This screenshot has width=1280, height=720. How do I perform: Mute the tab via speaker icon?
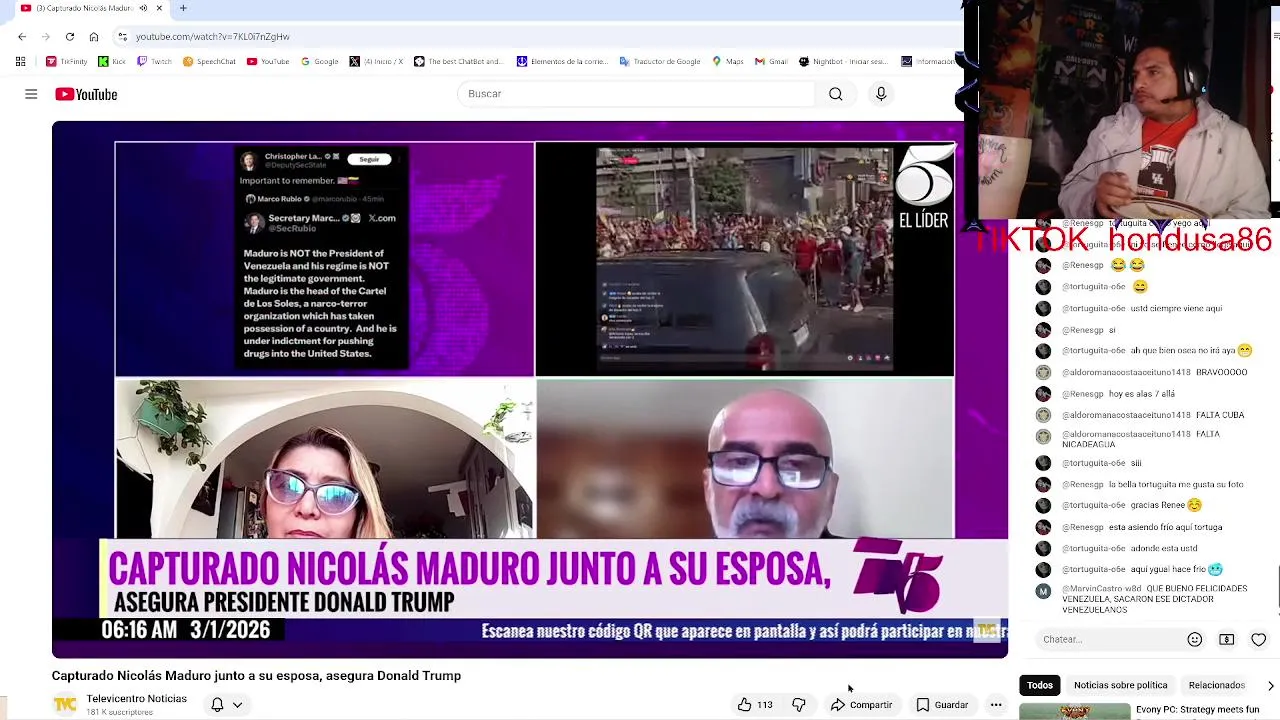pos(143,8)
